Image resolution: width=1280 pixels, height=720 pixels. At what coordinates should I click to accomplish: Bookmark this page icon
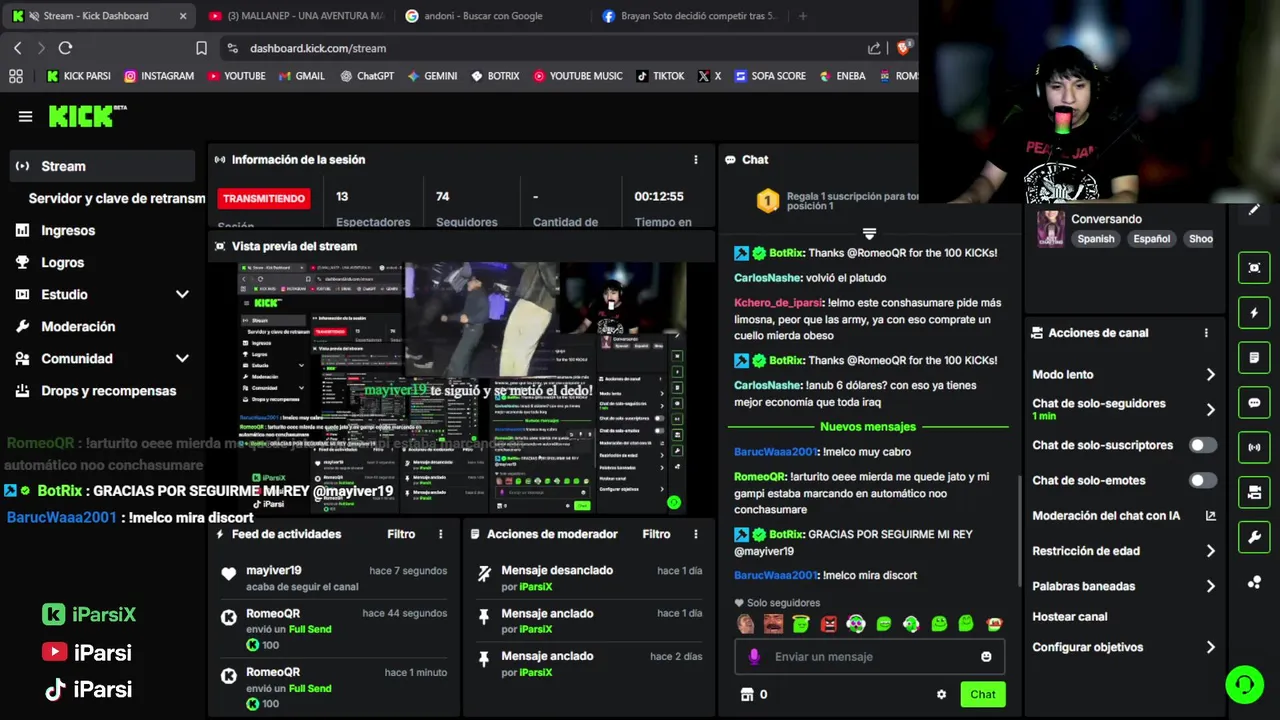(x=201, y=48)
